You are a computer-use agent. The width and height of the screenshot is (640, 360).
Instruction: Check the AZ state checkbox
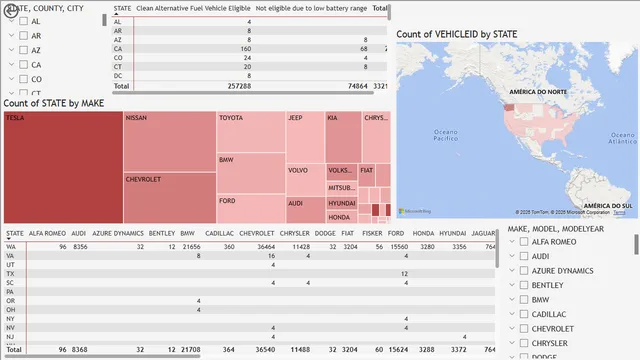pos(24,50)
